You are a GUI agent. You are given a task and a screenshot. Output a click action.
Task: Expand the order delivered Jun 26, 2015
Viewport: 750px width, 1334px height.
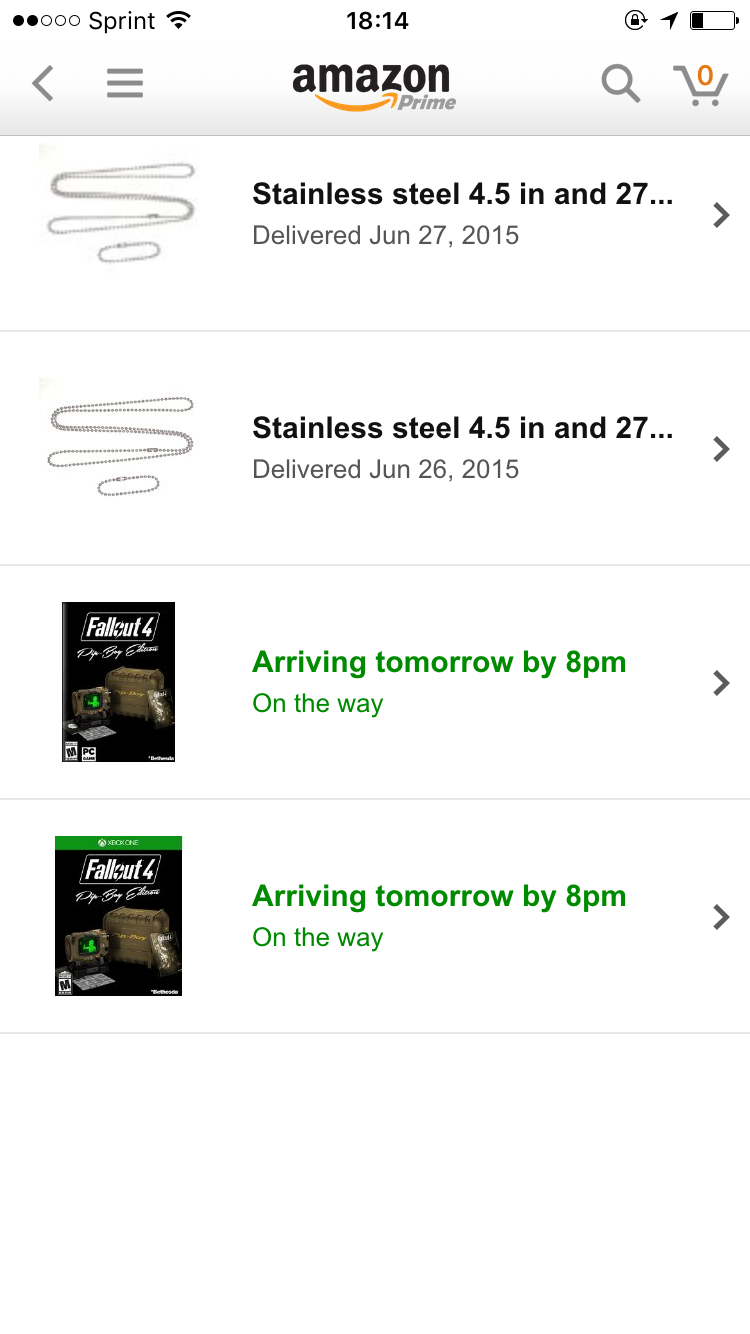[x=720, y=449]
